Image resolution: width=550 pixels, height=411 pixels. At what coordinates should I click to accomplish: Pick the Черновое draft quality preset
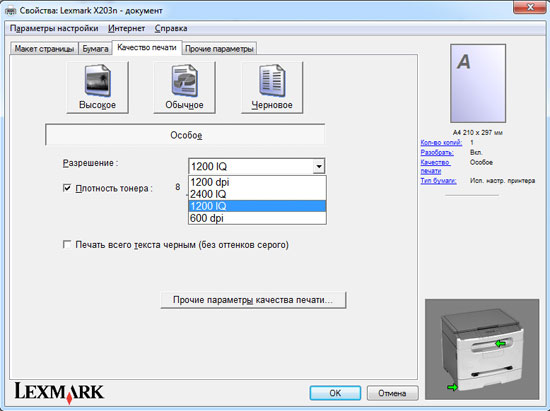(x=272, y=87)
